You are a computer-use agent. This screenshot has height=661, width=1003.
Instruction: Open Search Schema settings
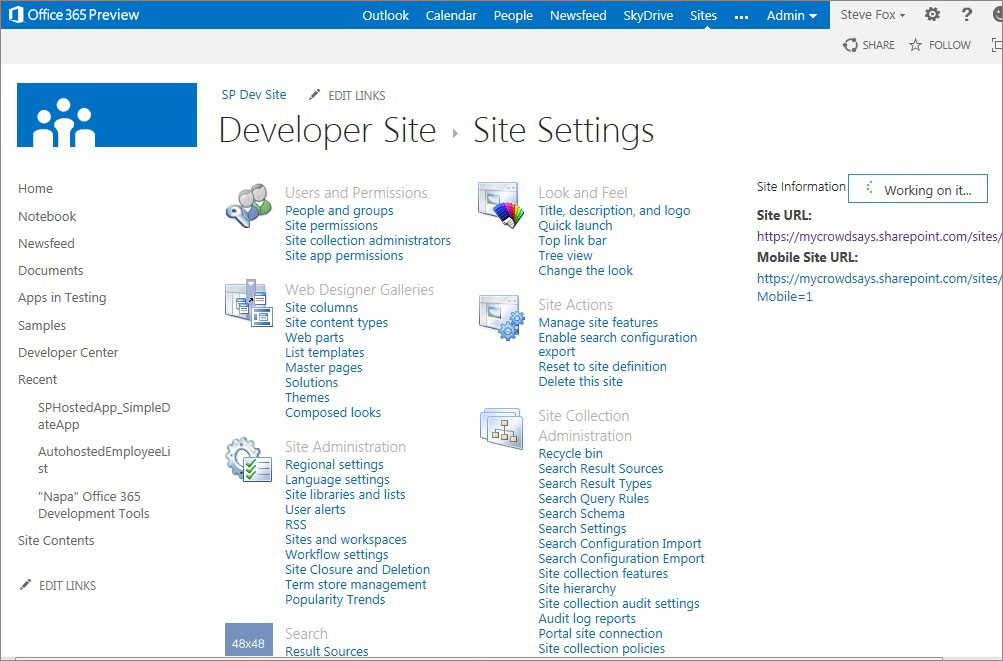581,513
